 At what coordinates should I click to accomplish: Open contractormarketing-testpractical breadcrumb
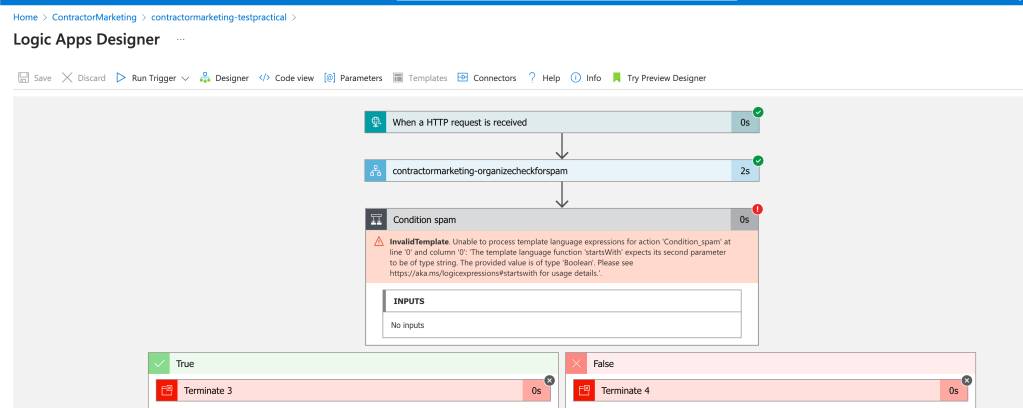point(219,17)
